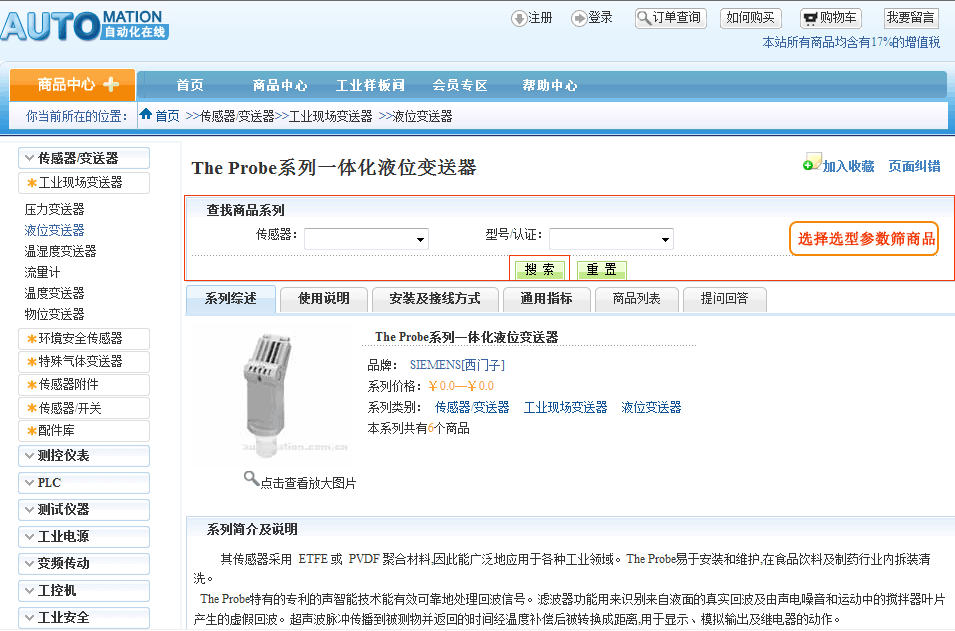955x631 pixels.
Task: Open the 传感器 dropdown
Action: tap(367, 239)
